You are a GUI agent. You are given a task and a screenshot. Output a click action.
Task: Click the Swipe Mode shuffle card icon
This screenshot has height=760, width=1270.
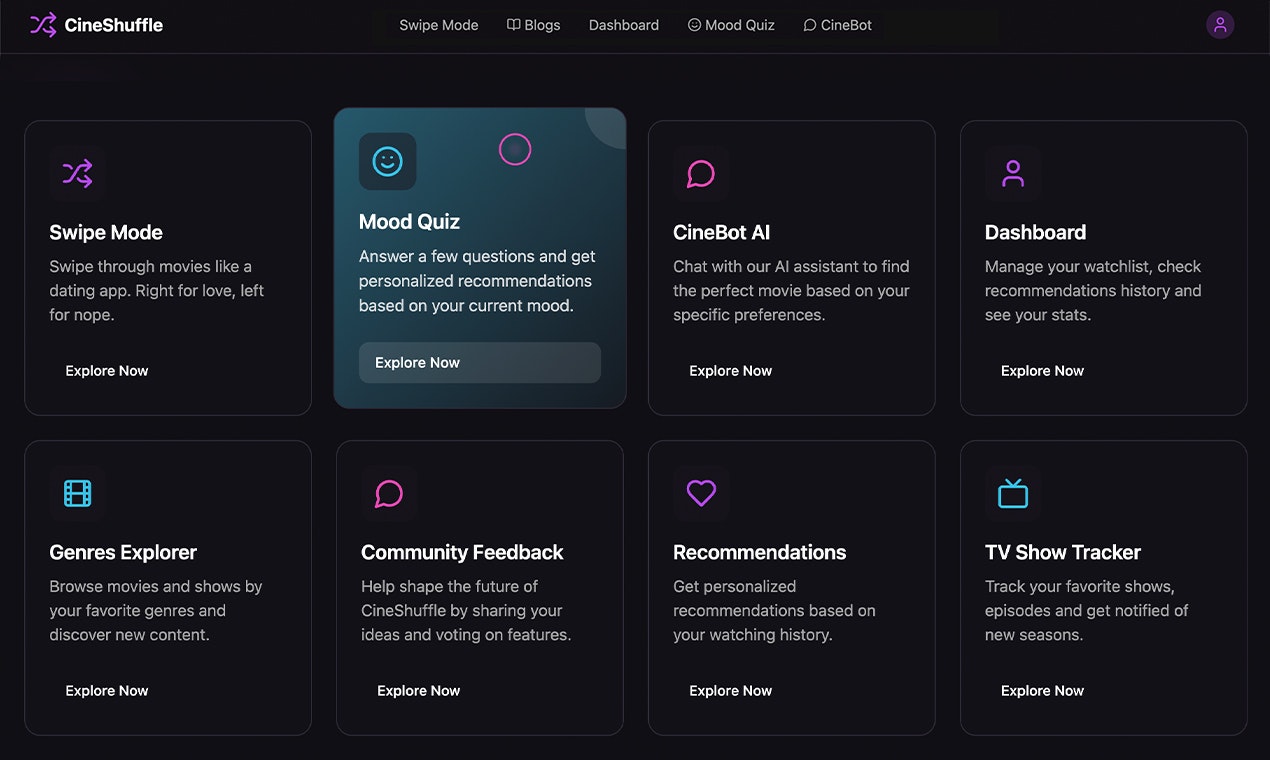click(77, 174)
